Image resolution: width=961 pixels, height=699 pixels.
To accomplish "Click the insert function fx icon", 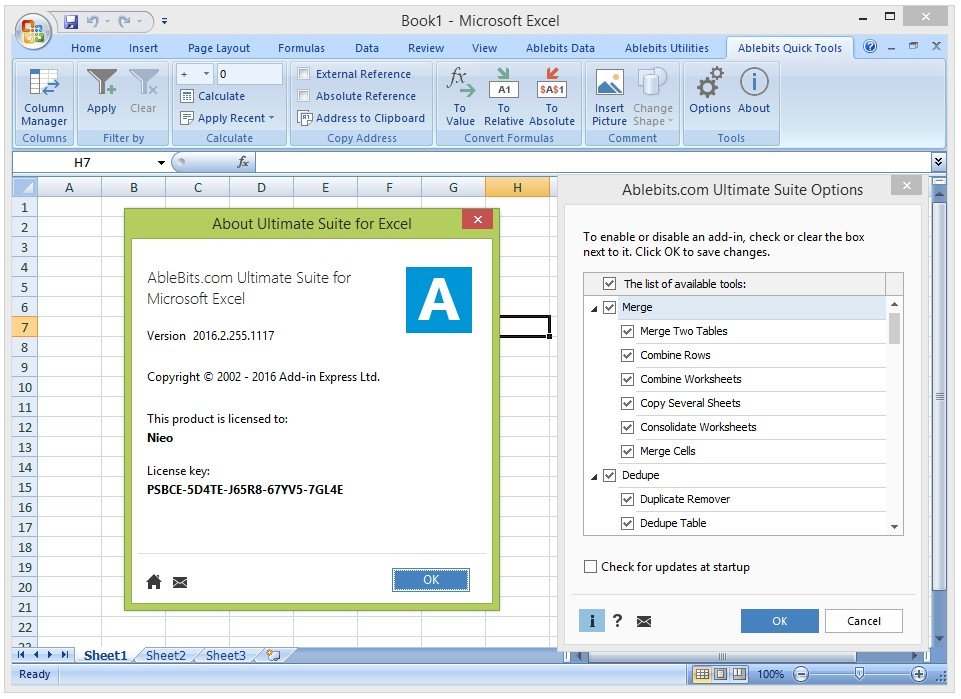I will coord(243,162).
